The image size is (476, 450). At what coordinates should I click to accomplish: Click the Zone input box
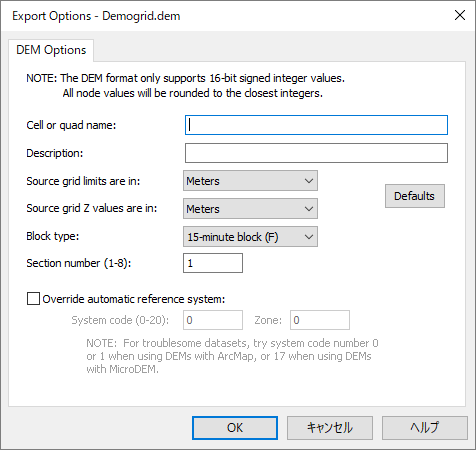[320, 320]
